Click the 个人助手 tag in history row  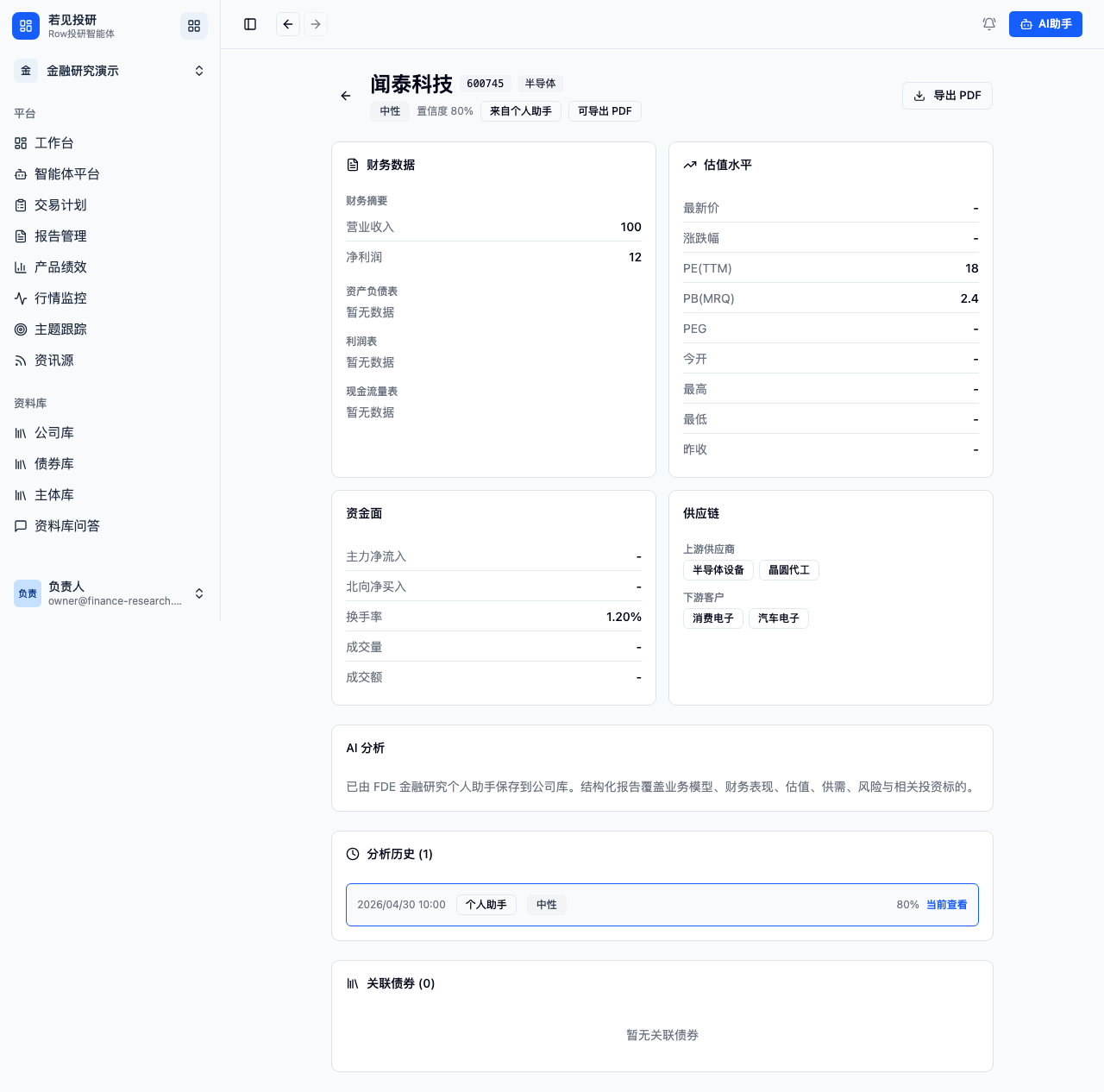486,905
